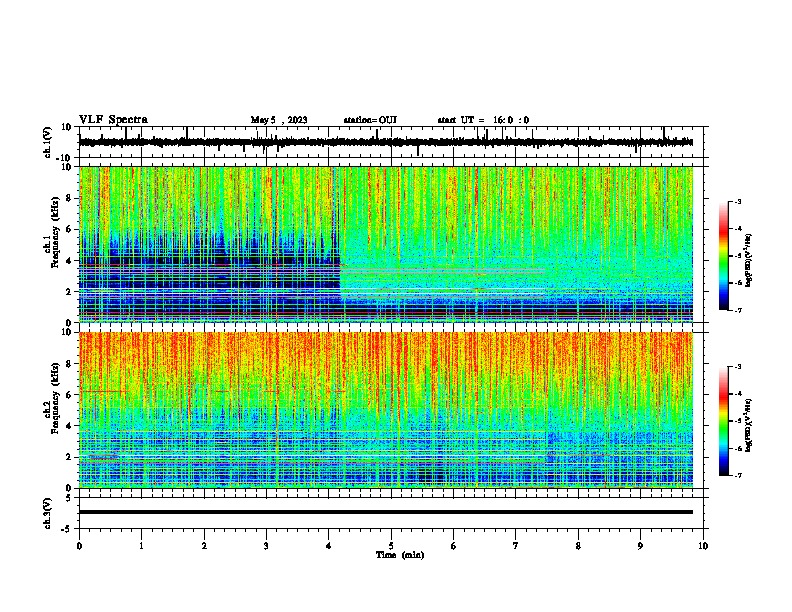Click the "-7" label on ch.1 color scale
Image resolution: width=792 pixels, height=612 pixels.
[738, 310]
